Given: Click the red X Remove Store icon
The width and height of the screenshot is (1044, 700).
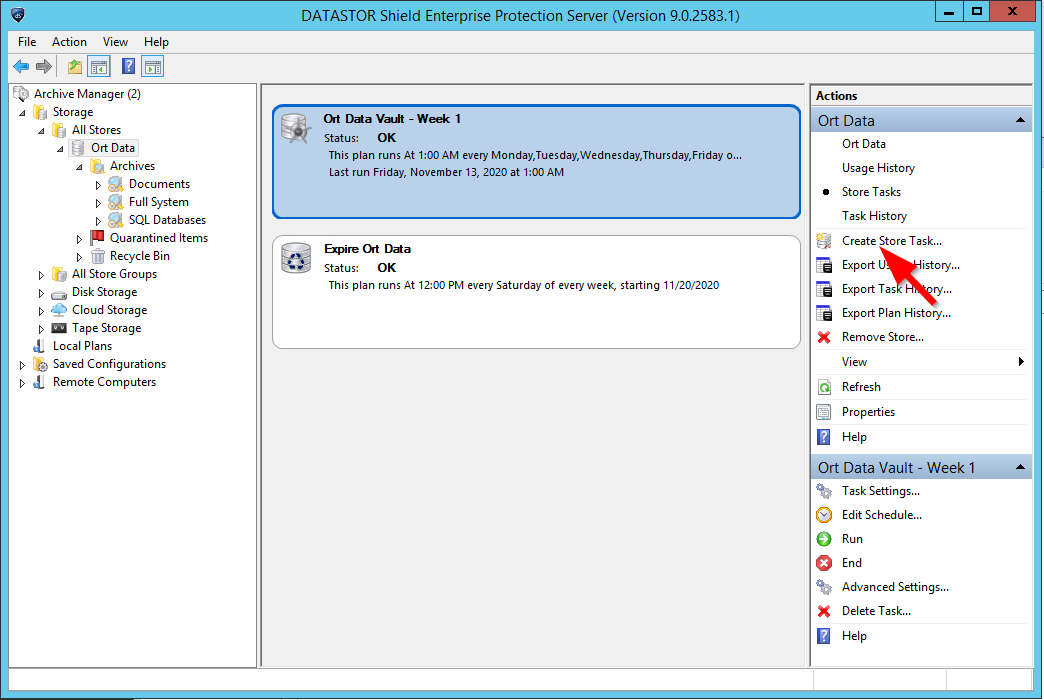Looking at the screenshot, I should pyautogui.click(x=824, y=337).
